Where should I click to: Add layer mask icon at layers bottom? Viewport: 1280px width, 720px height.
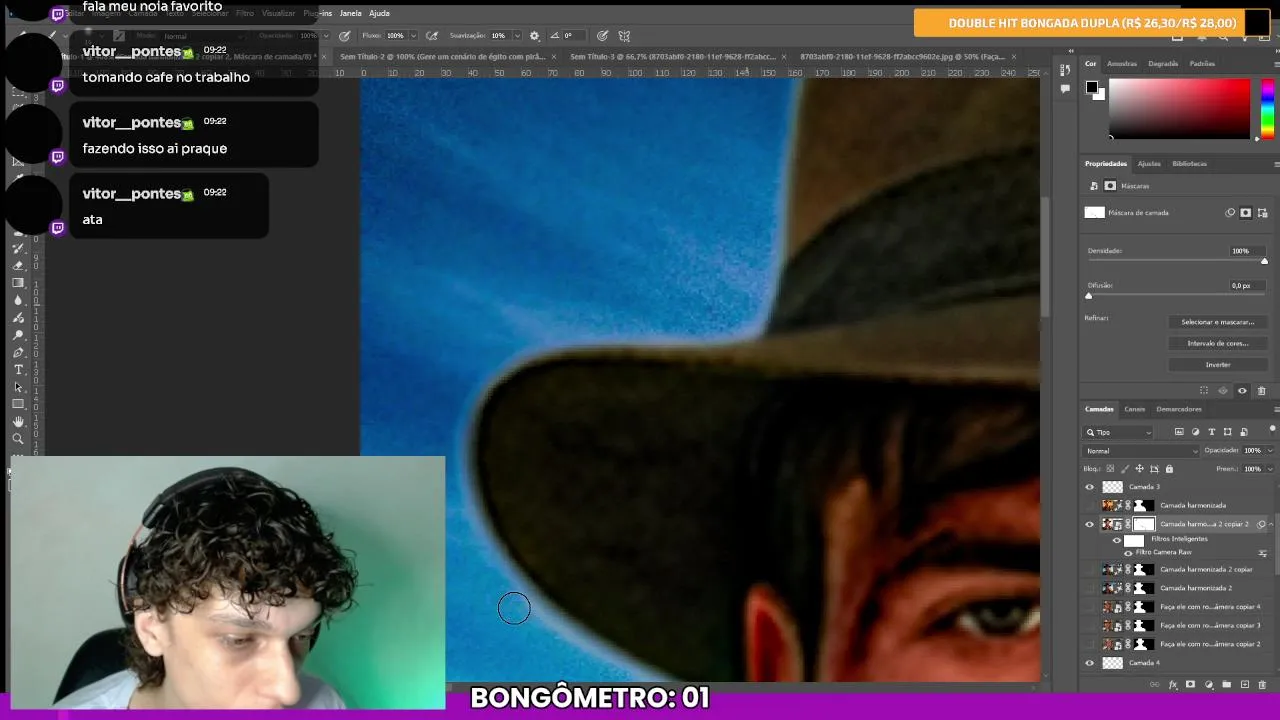click(1190, 685)
